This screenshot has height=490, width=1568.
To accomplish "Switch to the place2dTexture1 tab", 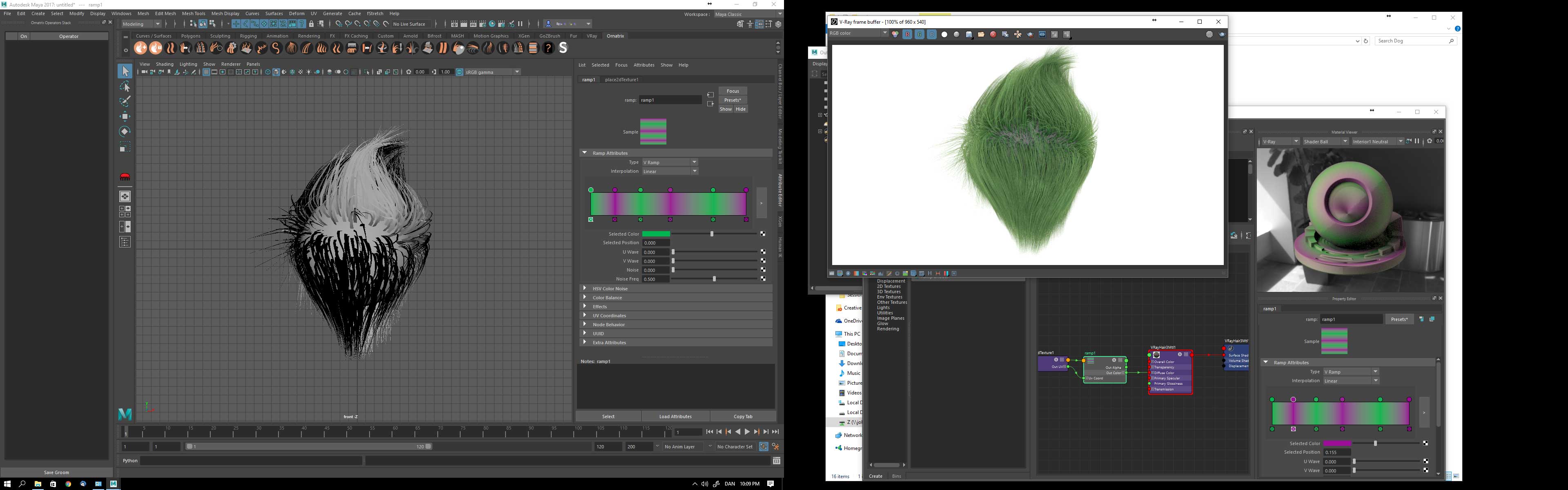I will point(621,80).
